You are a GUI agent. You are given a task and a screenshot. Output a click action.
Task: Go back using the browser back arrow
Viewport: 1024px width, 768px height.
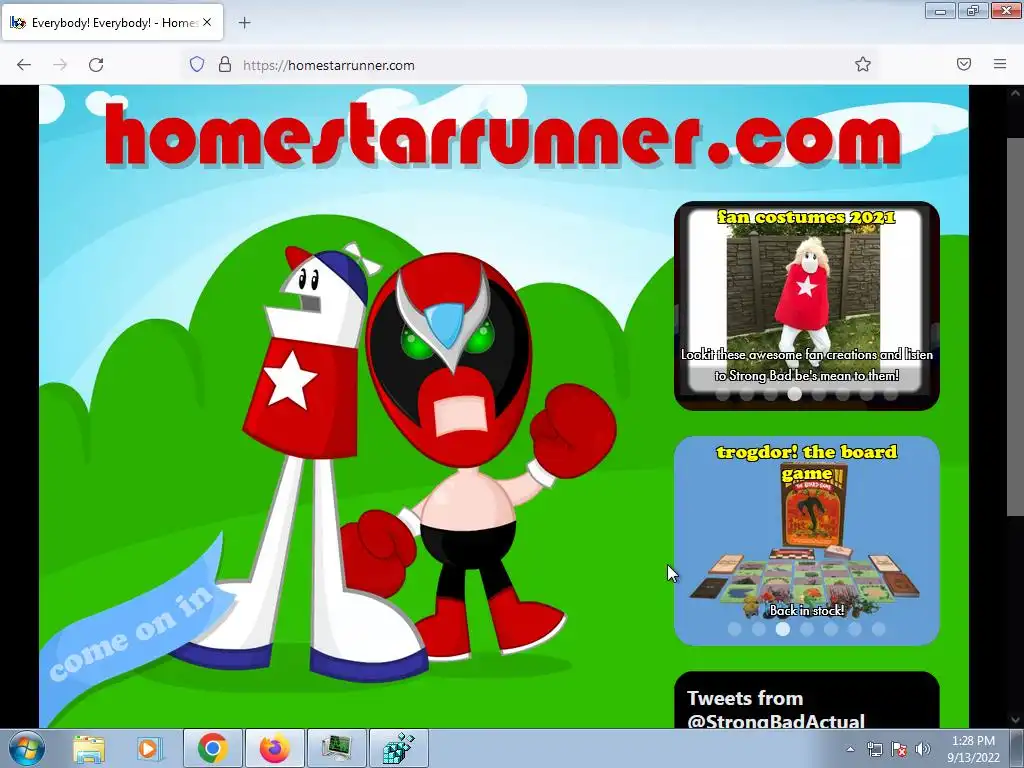coord(24,65)
